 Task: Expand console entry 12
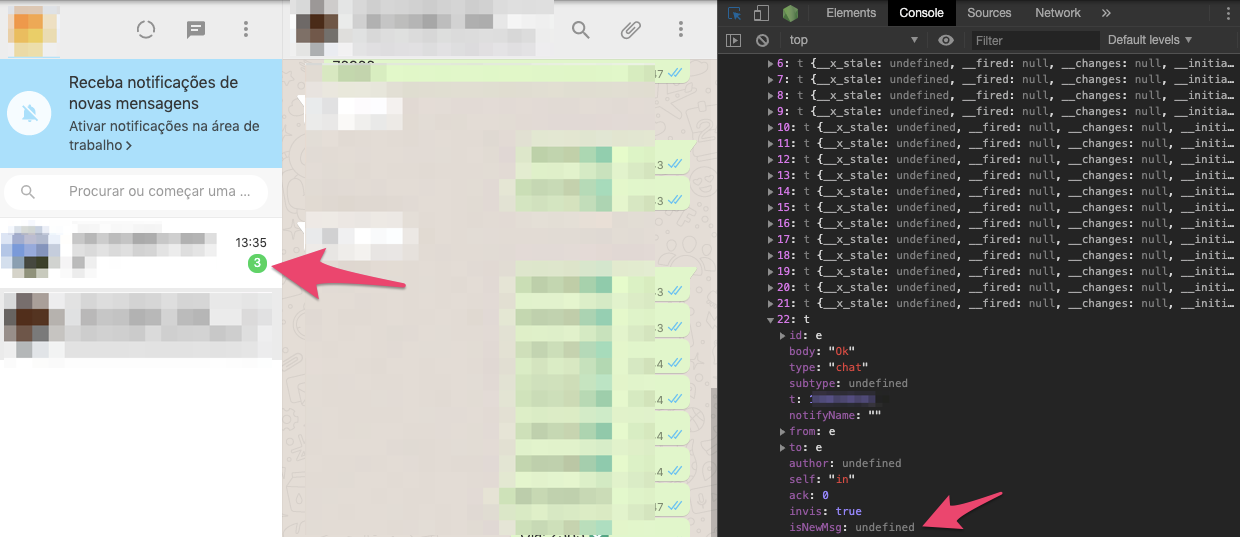(770, 160)
